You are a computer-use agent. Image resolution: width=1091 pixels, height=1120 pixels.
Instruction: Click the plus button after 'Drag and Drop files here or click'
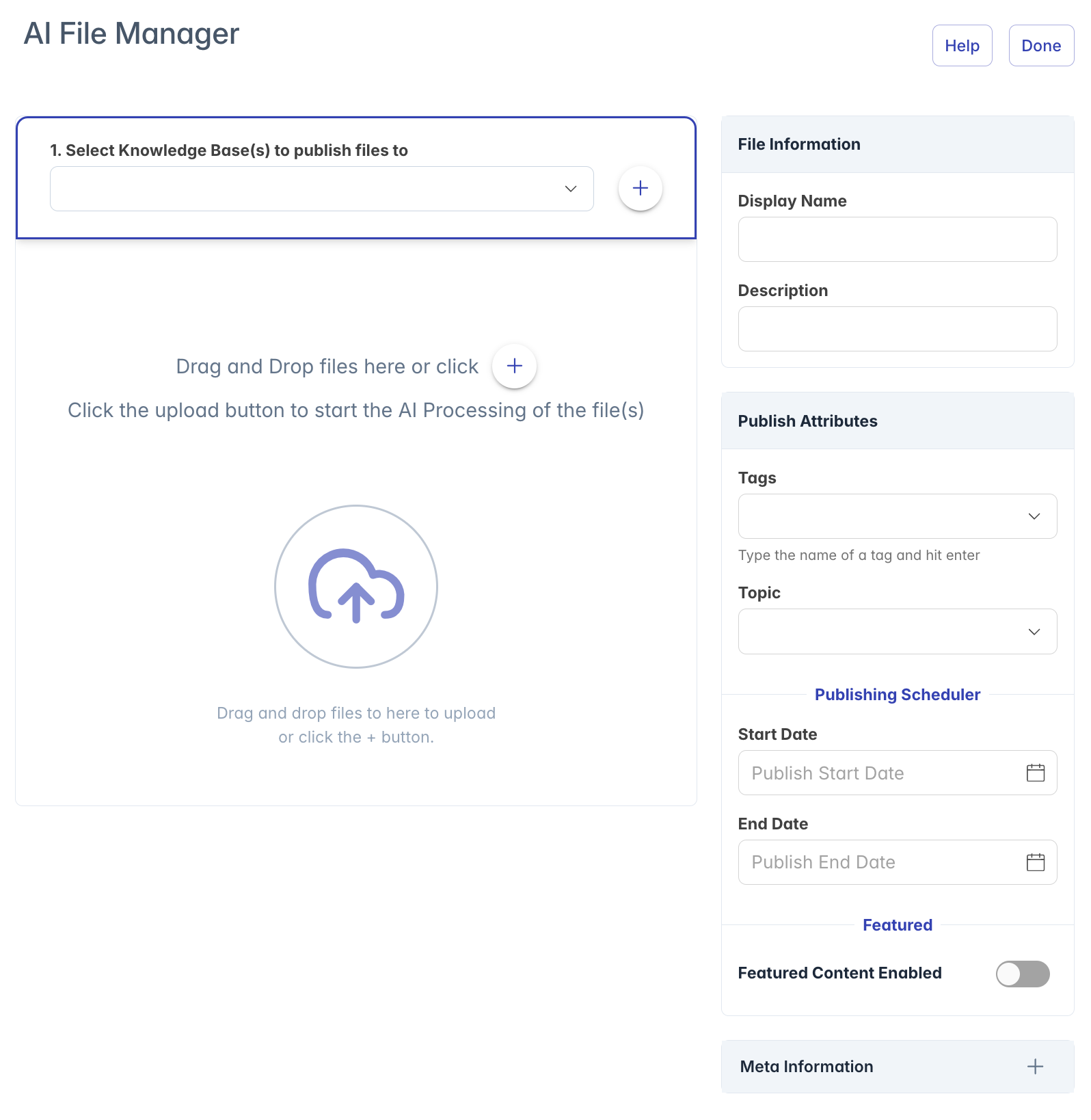[514, 366]
